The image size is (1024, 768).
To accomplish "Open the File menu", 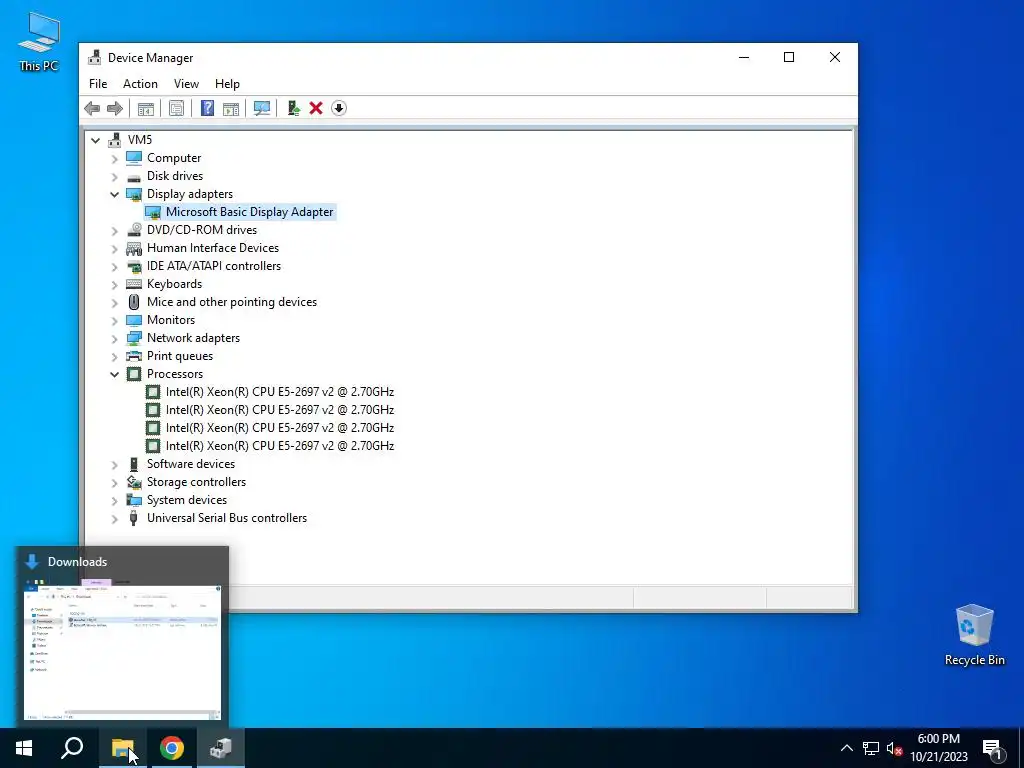I will (x=98, y=84).
